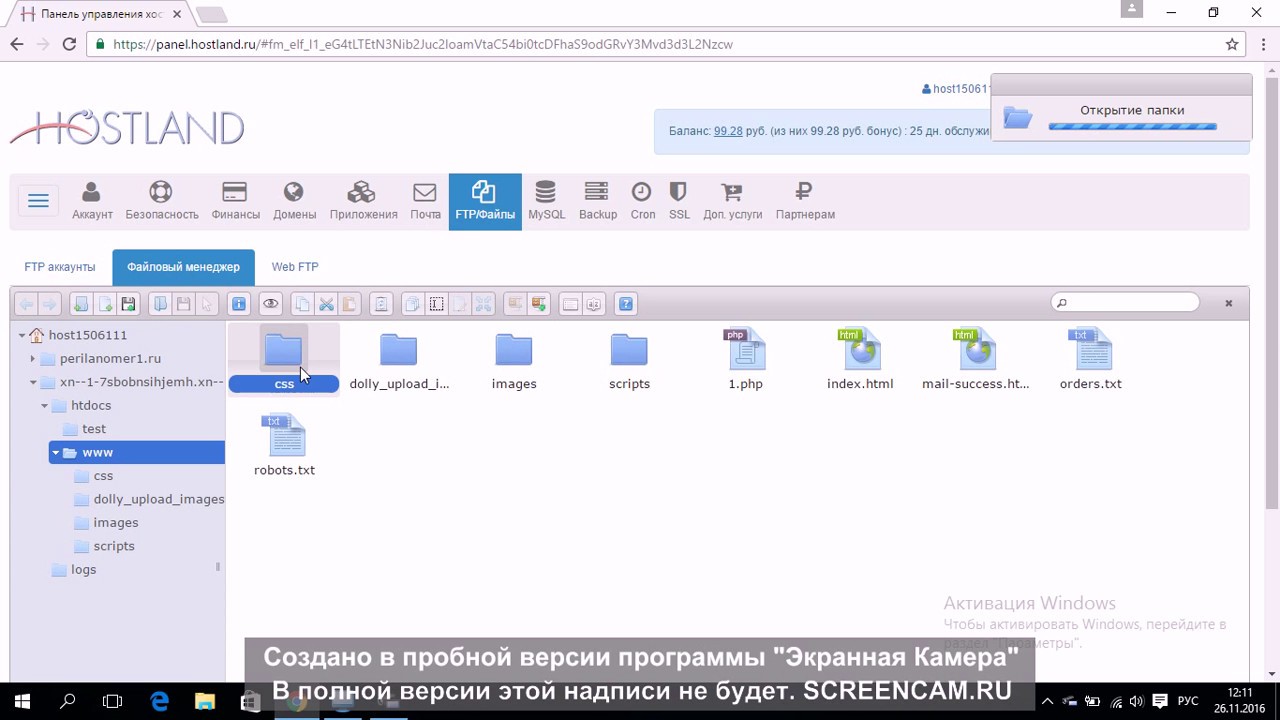Screen dimensions: 1280x720
Task: Go back in the browser
Action: point(17,44)
